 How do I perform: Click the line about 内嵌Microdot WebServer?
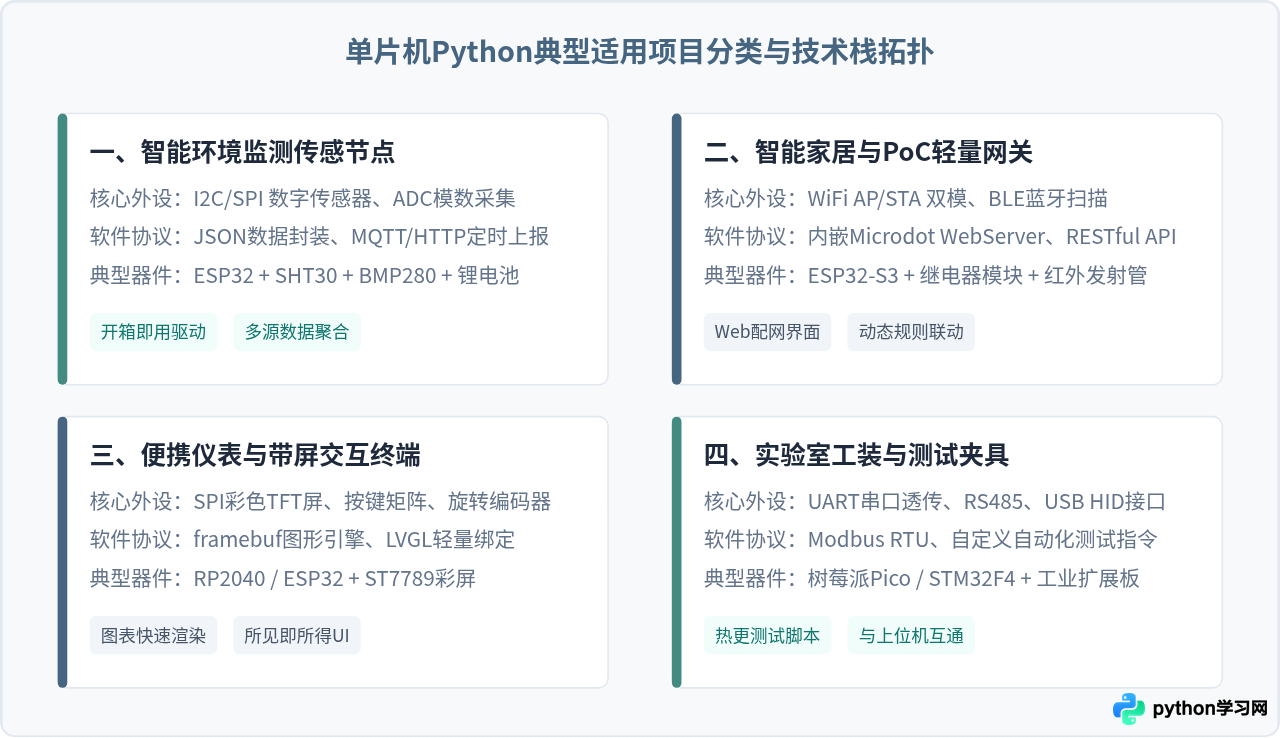pos(940,237)
